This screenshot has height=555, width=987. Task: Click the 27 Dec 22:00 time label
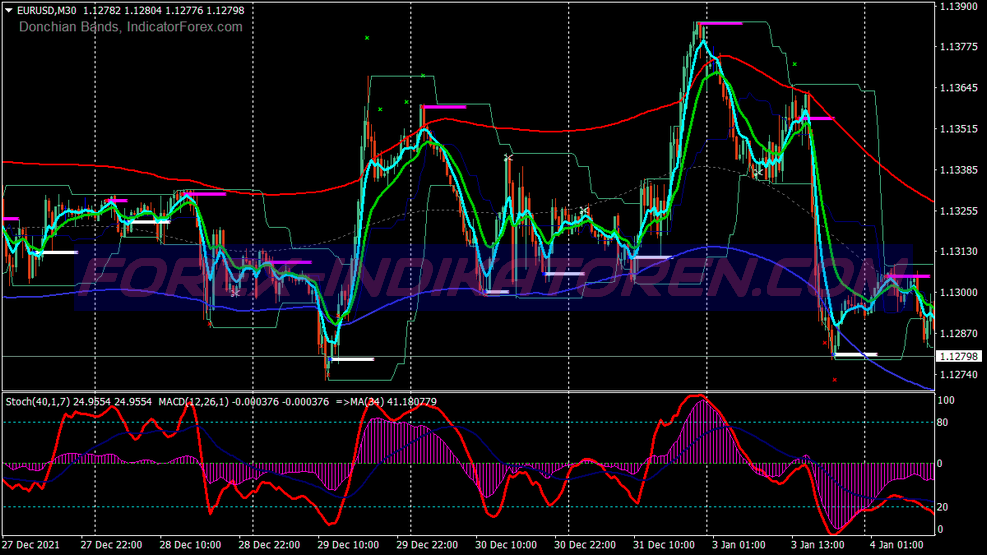click(111, 544)
